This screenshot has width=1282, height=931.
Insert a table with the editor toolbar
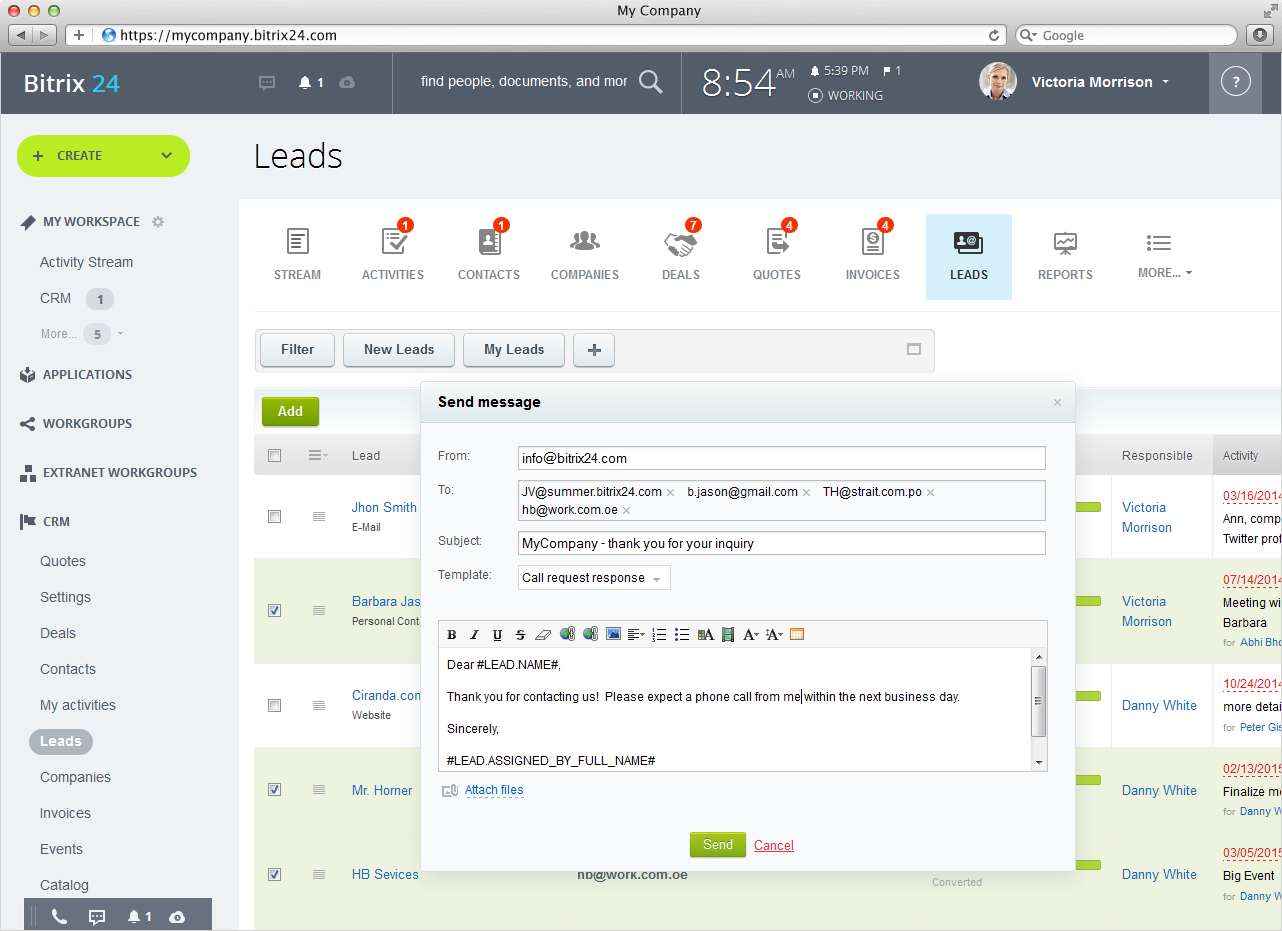point(797,634)
